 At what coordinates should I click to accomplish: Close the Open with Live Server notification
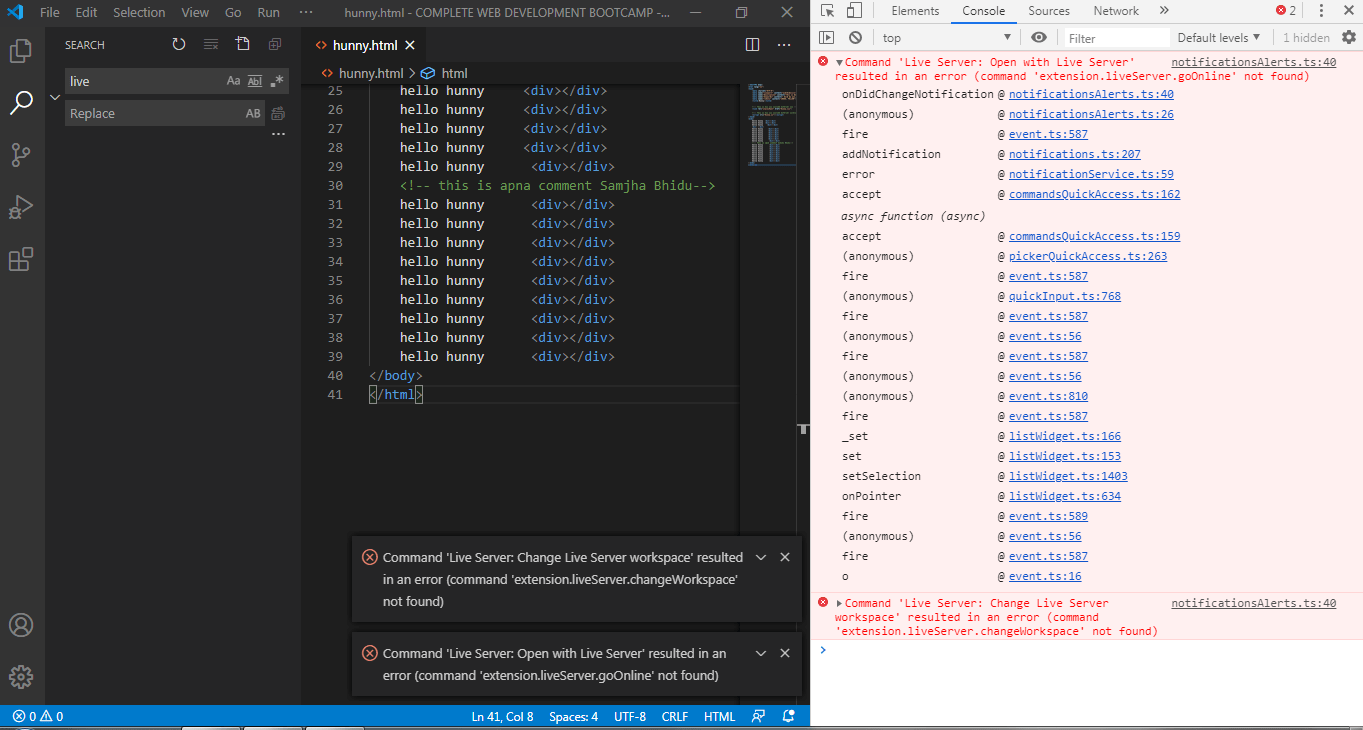coord(785,653)
